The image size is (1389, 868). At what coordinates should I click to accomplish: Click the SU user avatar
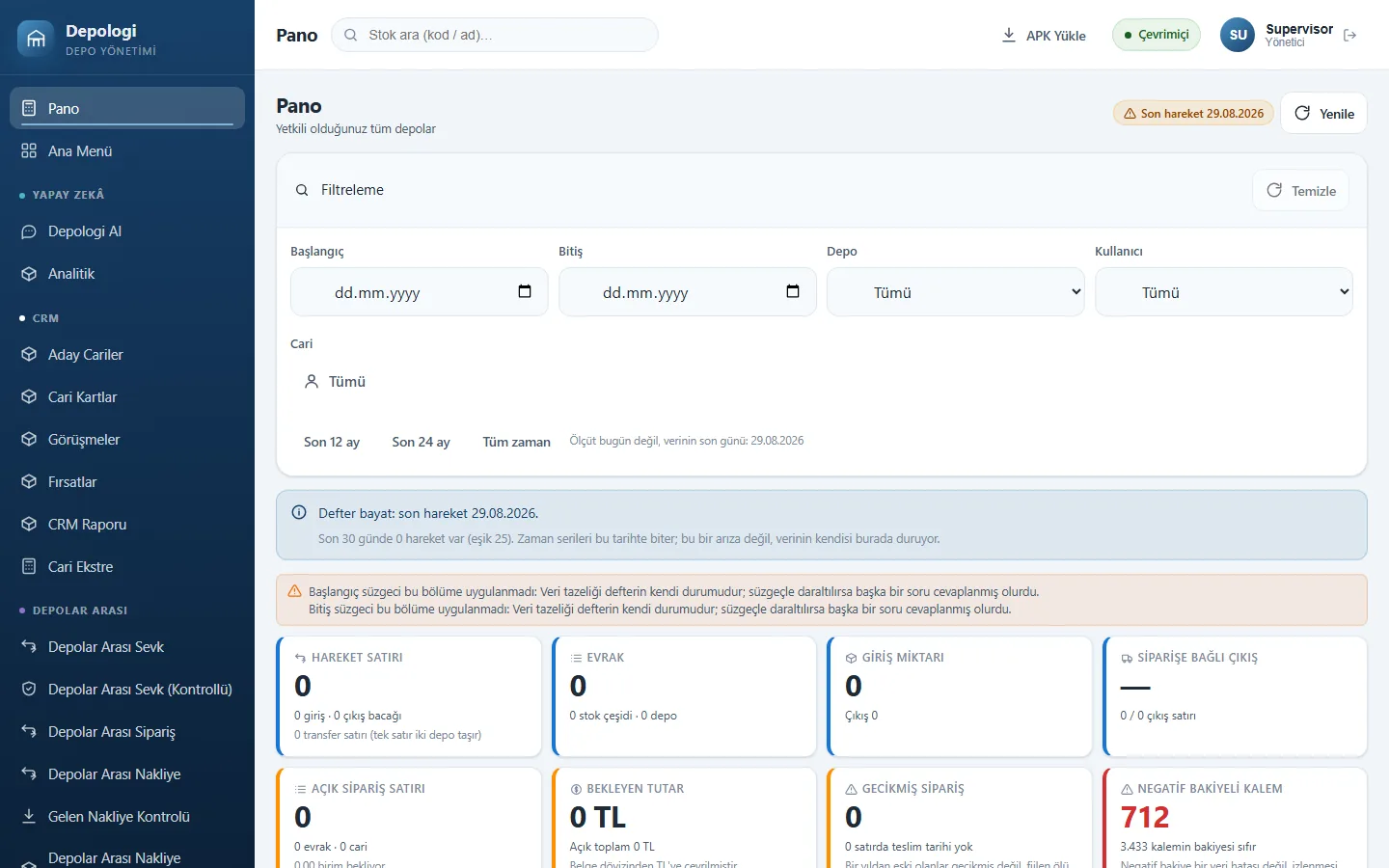point(1239,35)
